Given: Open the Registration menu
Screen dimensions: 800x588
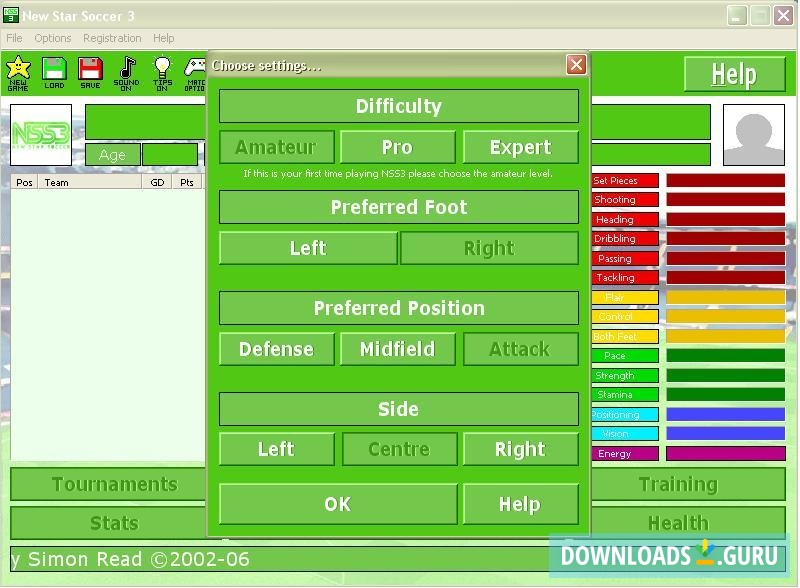Looking at the screenshot, I should coord(112,38).
